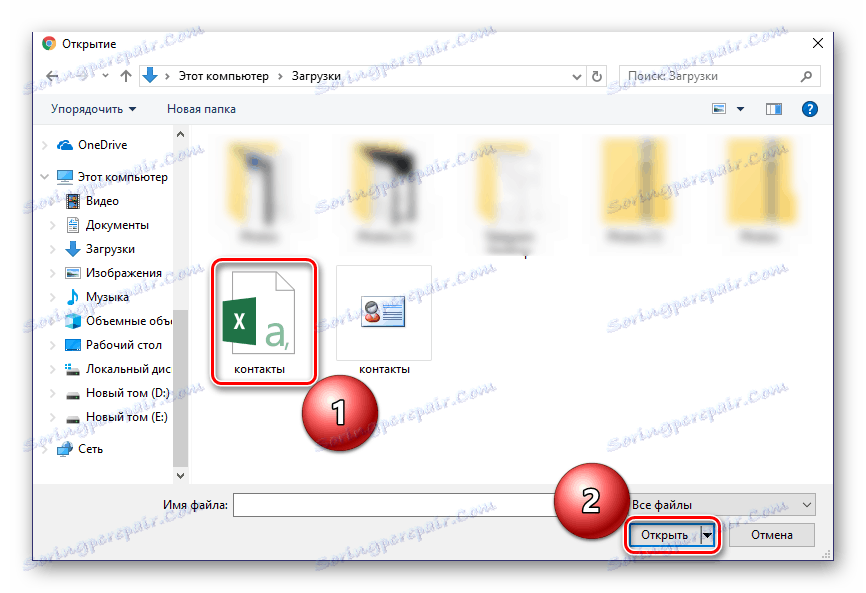Click the Сеть network icon
This screenshot has height=593, width=866.
point(65,449)
